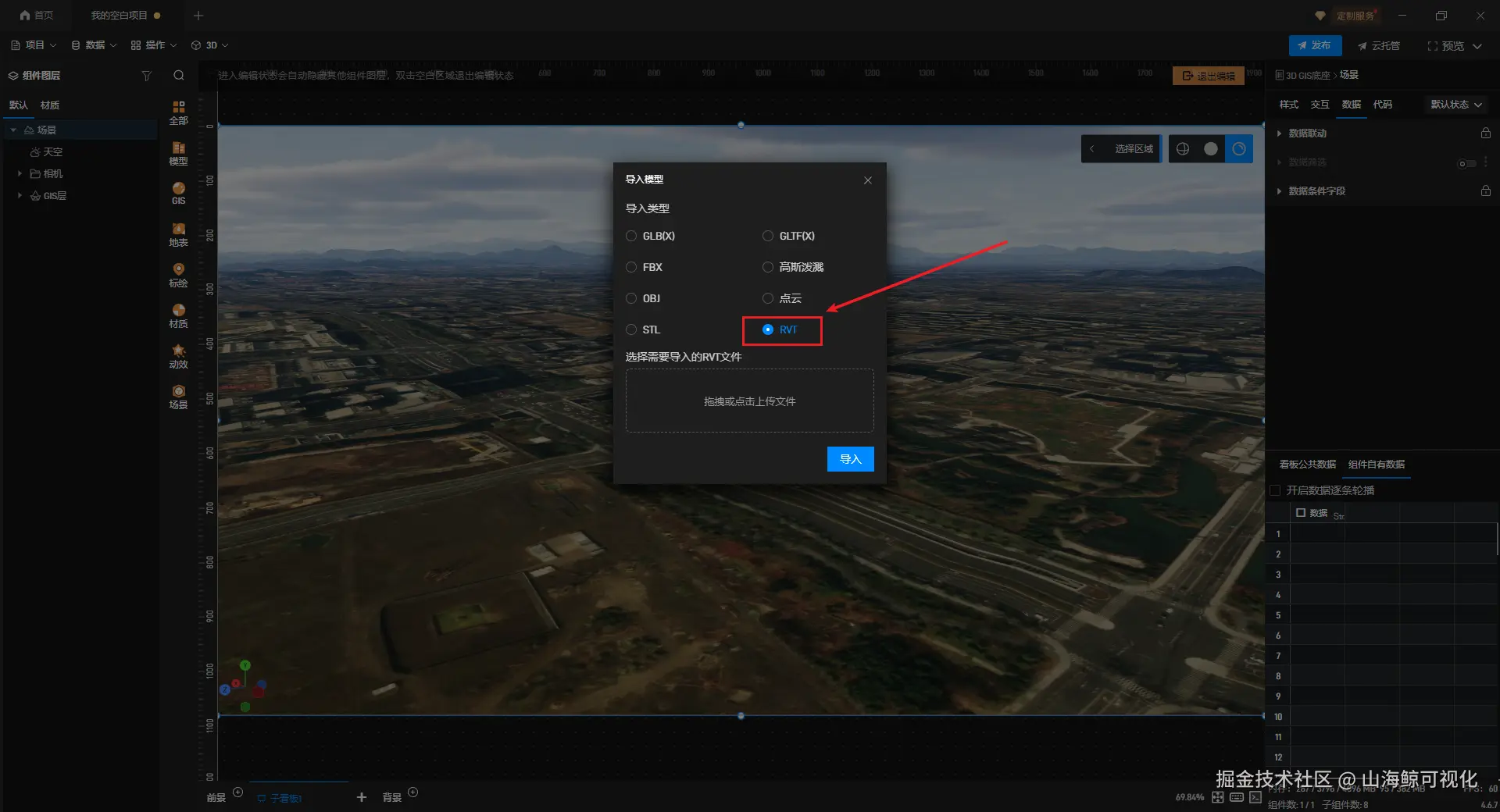Add a new board with the plus icon

point(362,797)
